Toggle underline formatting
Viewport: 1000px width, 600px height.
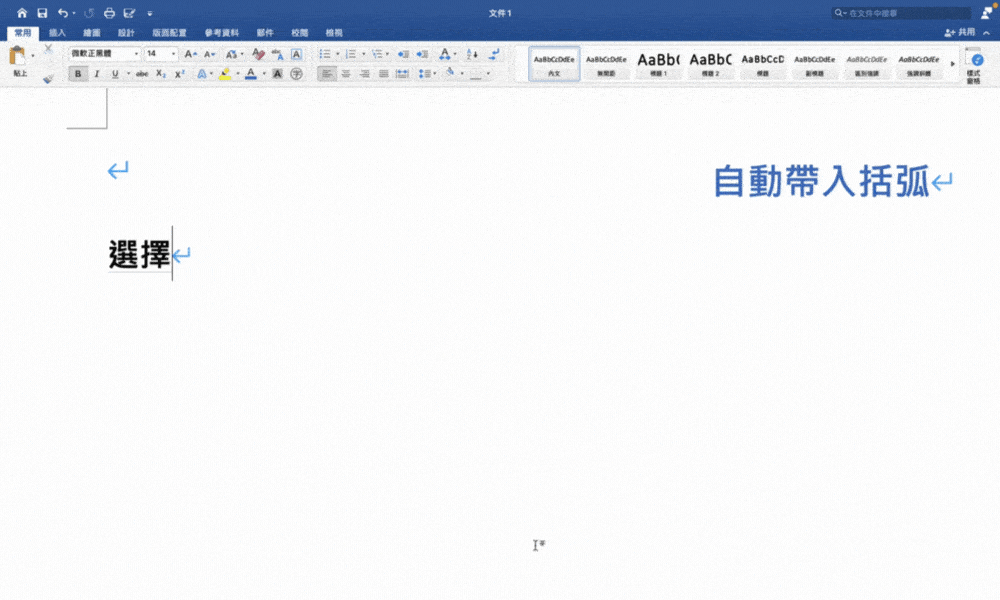tap(115, 74)
